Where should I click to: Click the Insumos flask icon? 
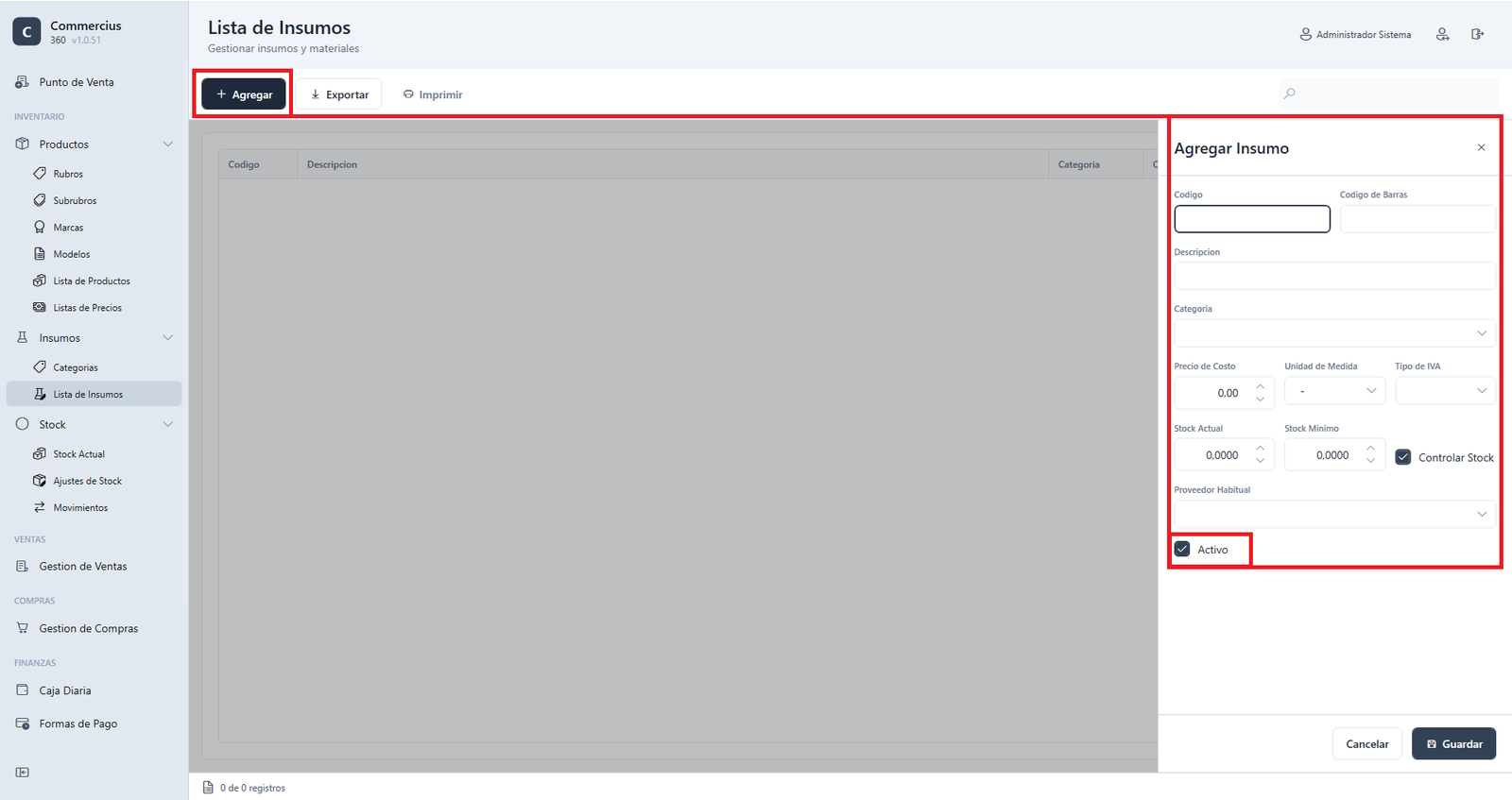coord(22,338)
